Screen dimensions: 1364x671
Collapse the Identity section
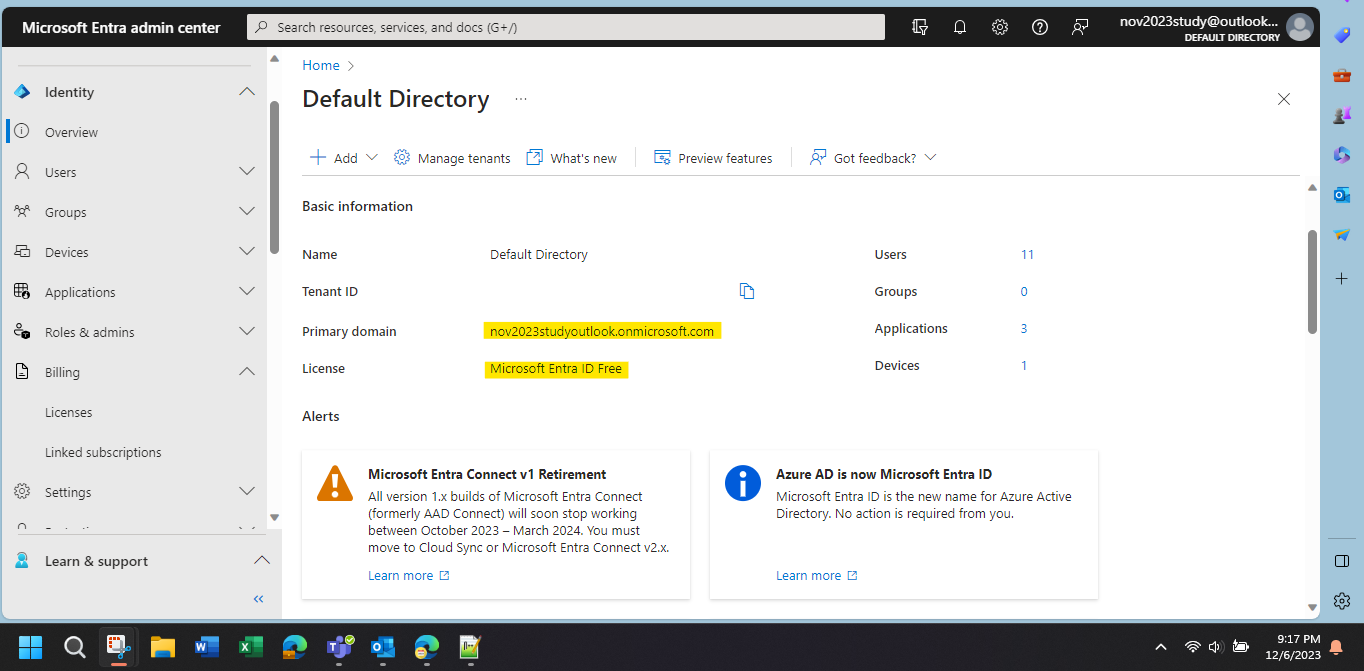pos(247,92)
